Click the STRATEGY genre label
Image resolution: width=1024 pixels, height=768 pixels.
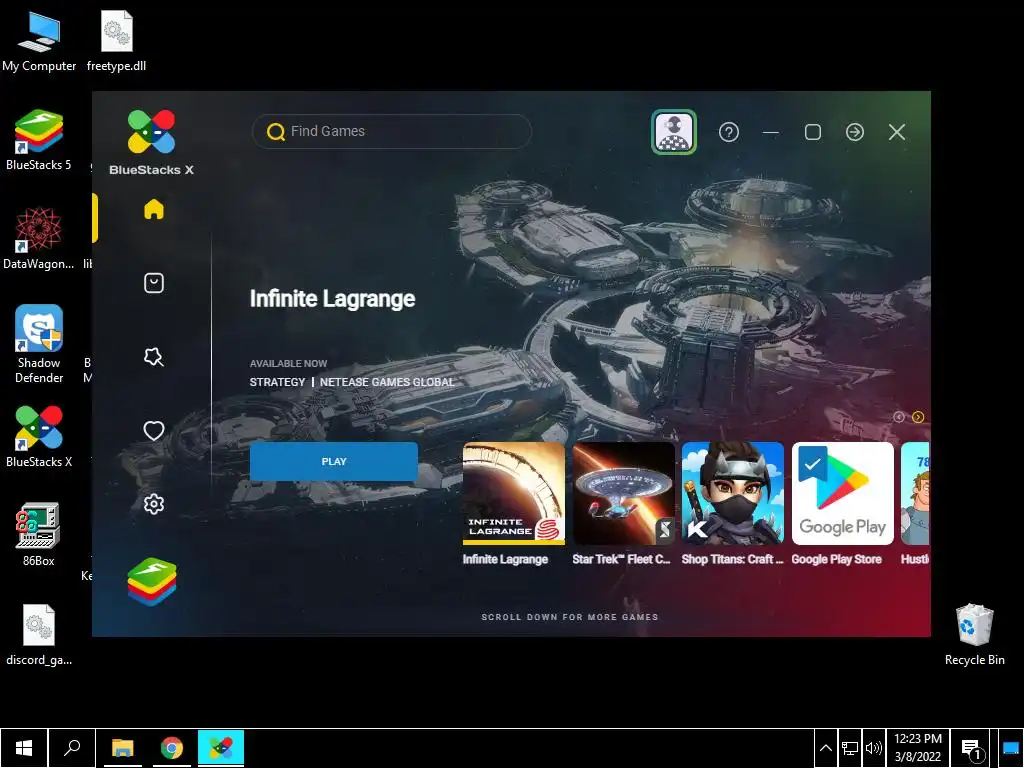click(278, 382)
